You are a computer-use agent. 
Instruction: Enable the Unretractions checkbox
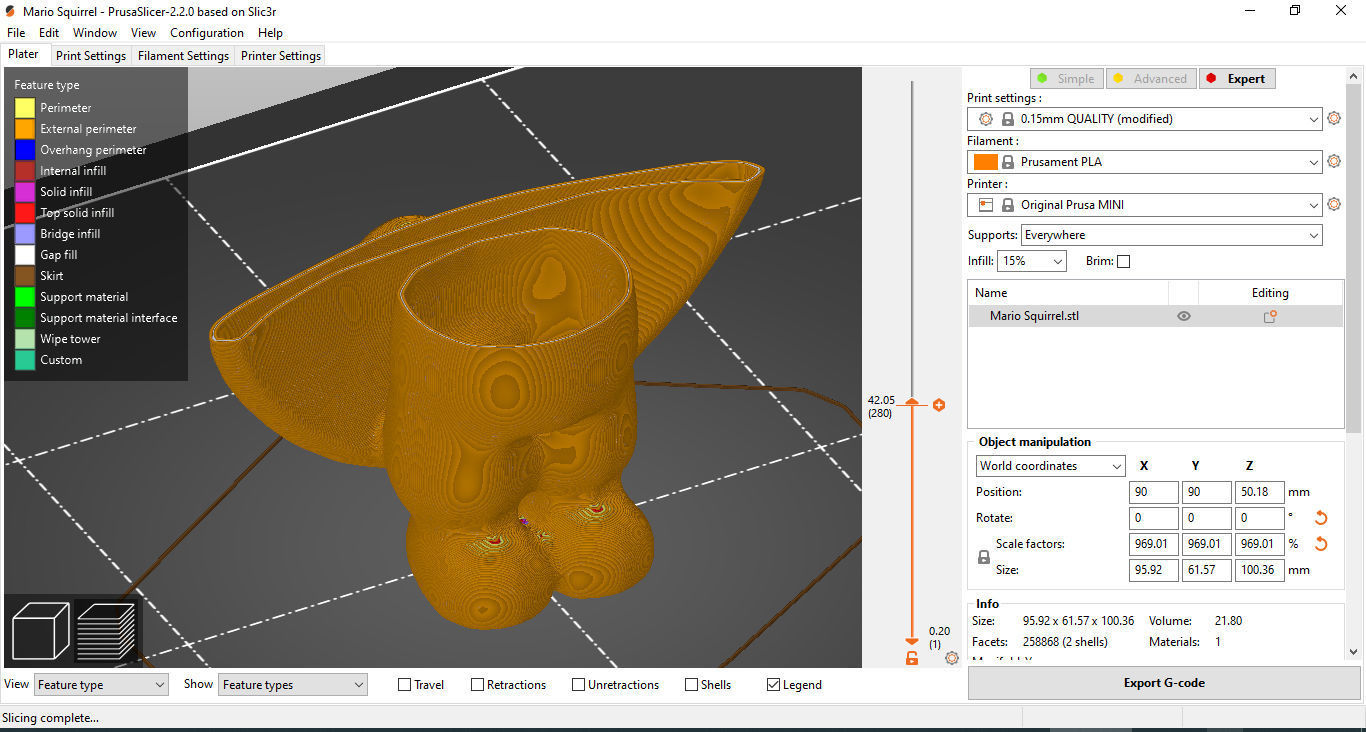tap(579, 685)
